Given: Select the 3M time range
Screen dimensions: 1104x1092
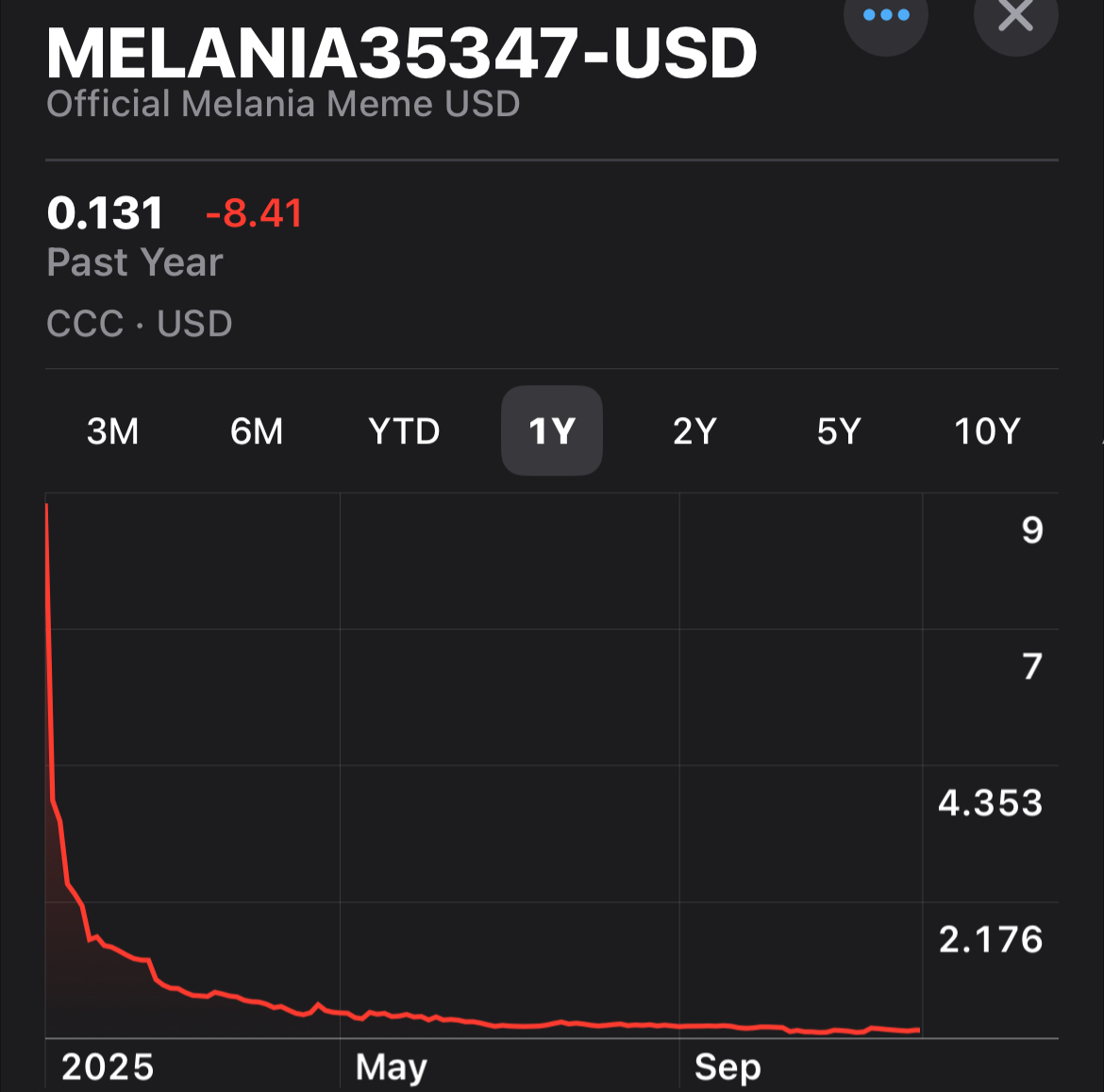Looking at the screenshot, I should pos(113,431).
